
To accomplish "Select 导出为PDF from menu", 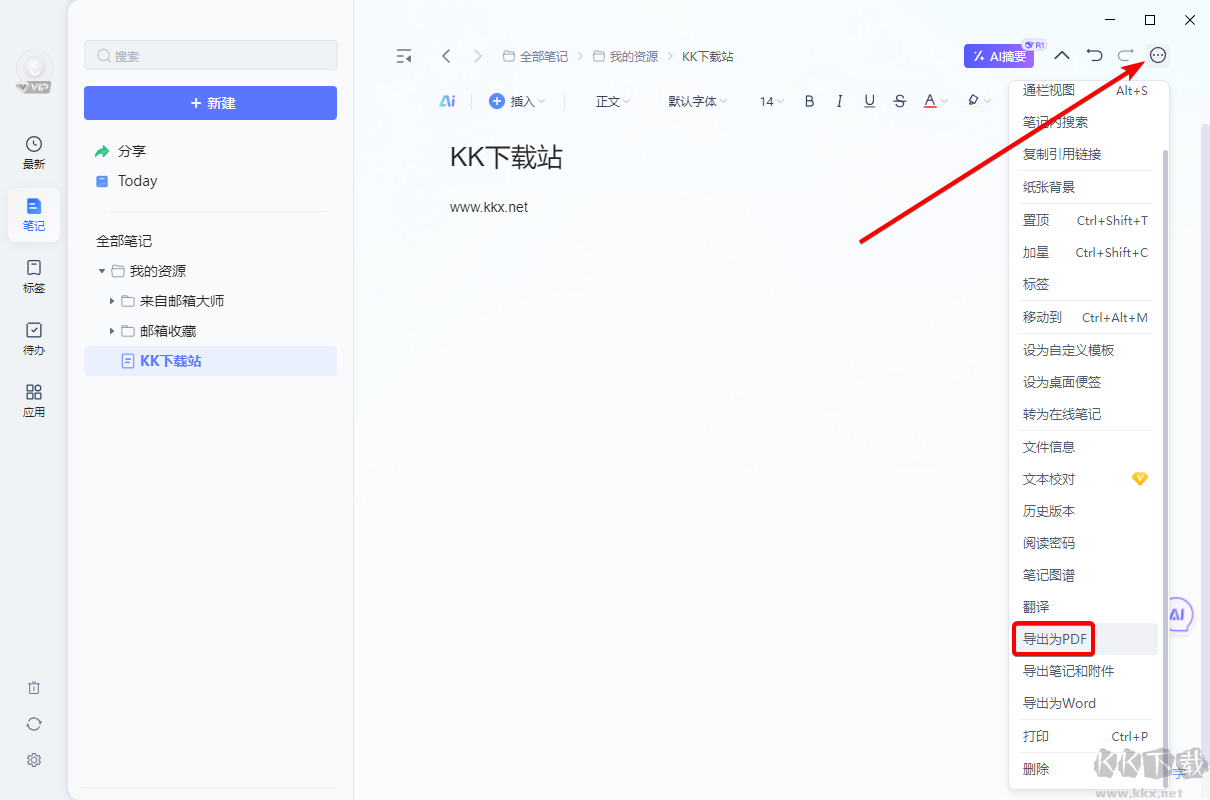I will [1055, 639].
